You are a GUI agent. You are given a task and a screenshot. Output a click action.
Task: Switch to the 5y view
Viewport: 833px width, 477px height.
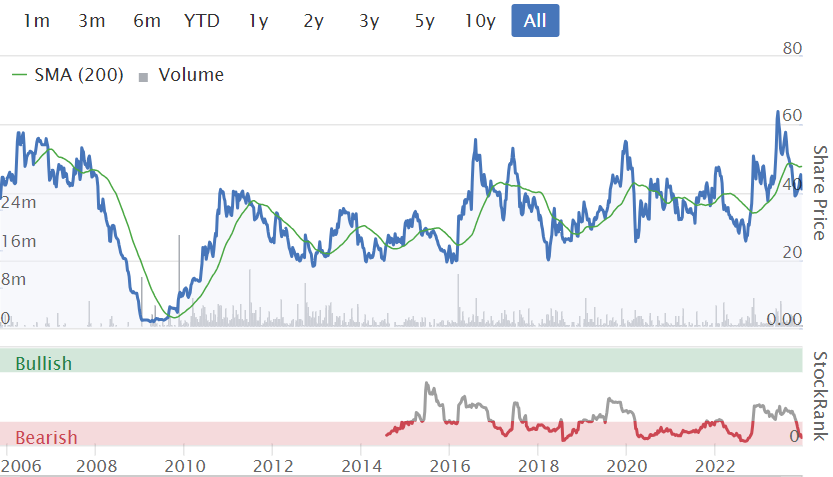(x=425, y=21)
